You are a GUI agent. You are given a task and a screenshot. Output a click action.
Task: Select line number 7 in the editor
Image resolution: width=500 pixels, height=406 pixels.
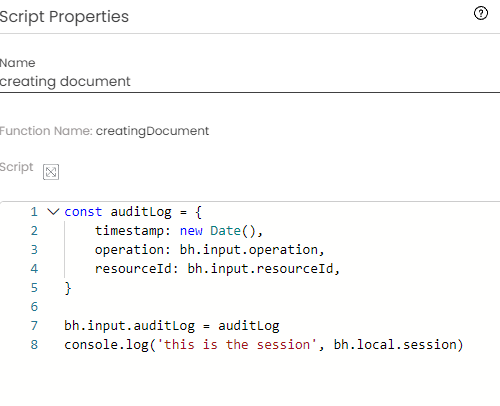(x=34, y=326)
